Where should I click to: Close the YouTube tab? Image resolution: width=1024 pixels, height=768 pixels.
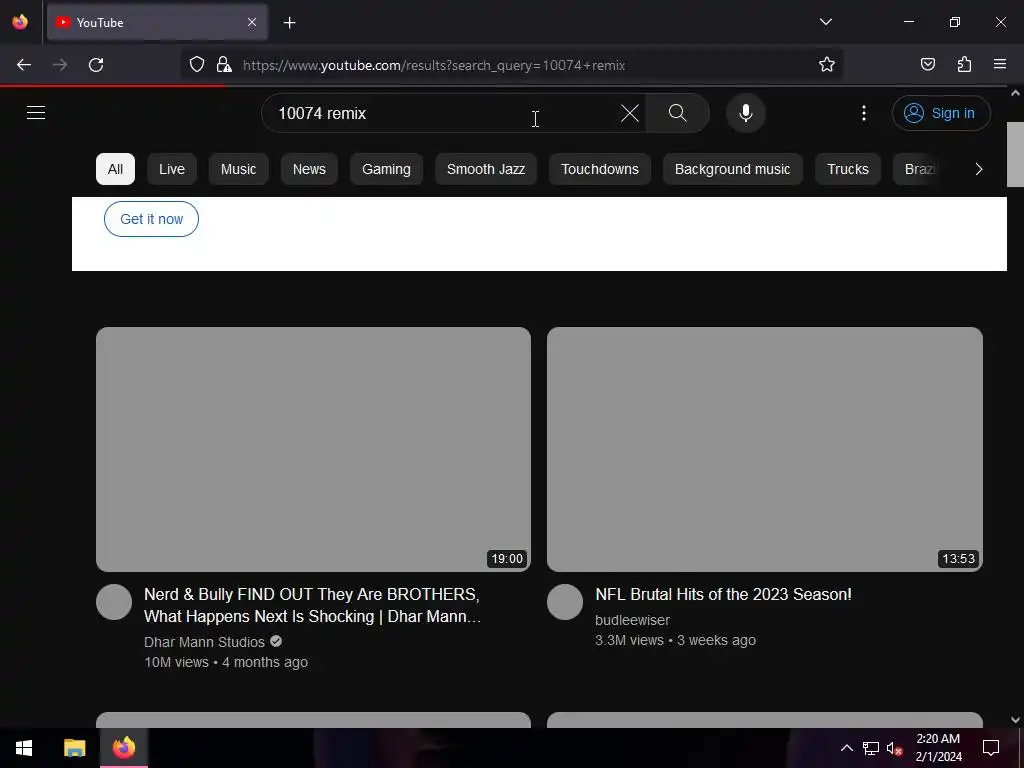click(x=252, y=22)
